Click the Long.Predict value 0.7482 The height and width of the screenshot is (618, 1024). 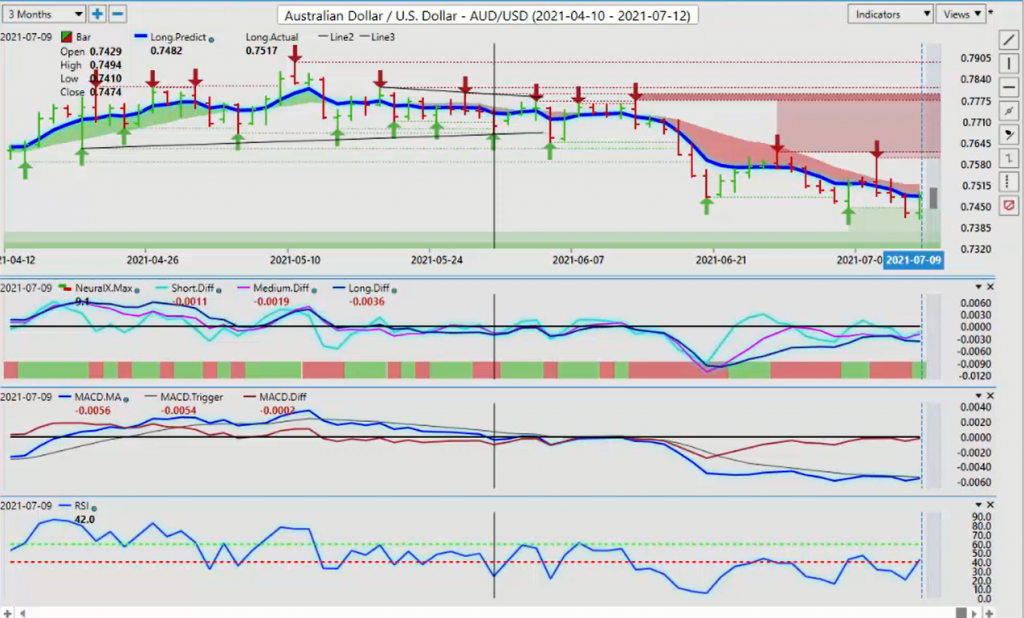point(166,51)
